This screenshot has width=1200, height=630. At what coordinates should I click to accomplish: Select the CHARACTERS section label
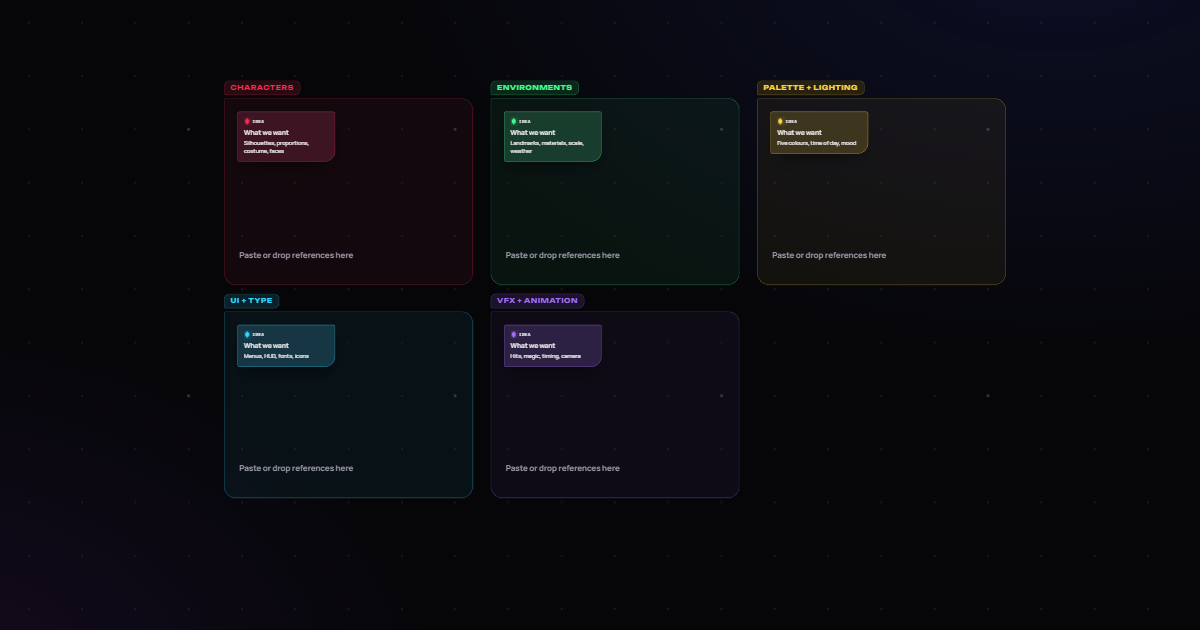[262, 88]
